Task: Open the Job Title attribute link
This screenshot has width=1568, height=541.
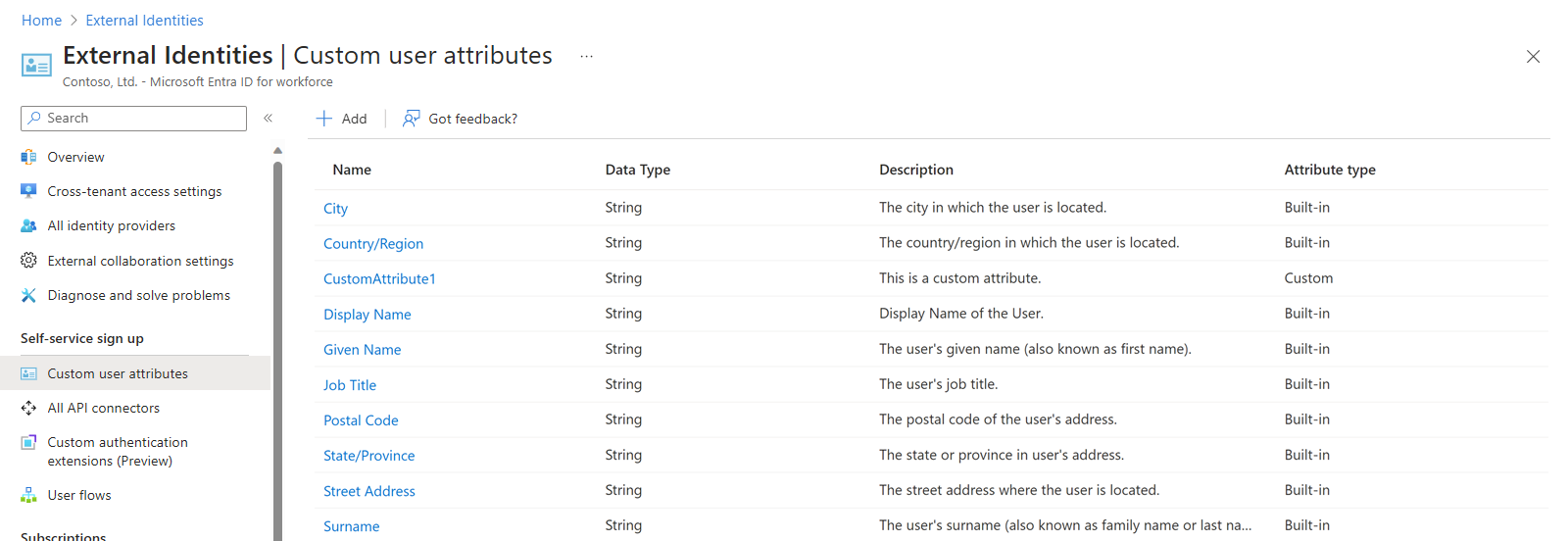Action: point(350,385)
